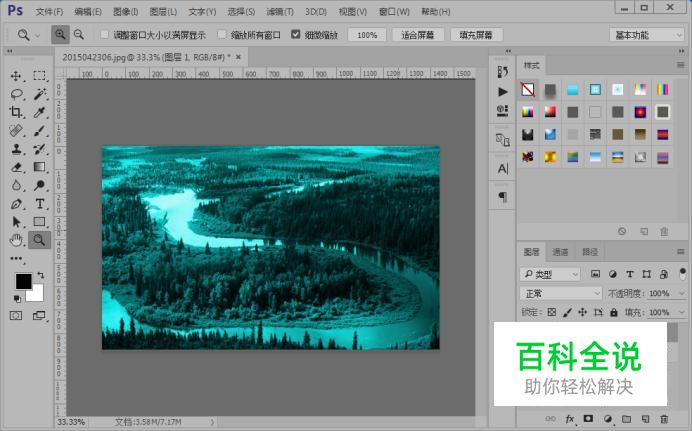Change screen mode icon

pyautogui.click(x=39, y=315)
